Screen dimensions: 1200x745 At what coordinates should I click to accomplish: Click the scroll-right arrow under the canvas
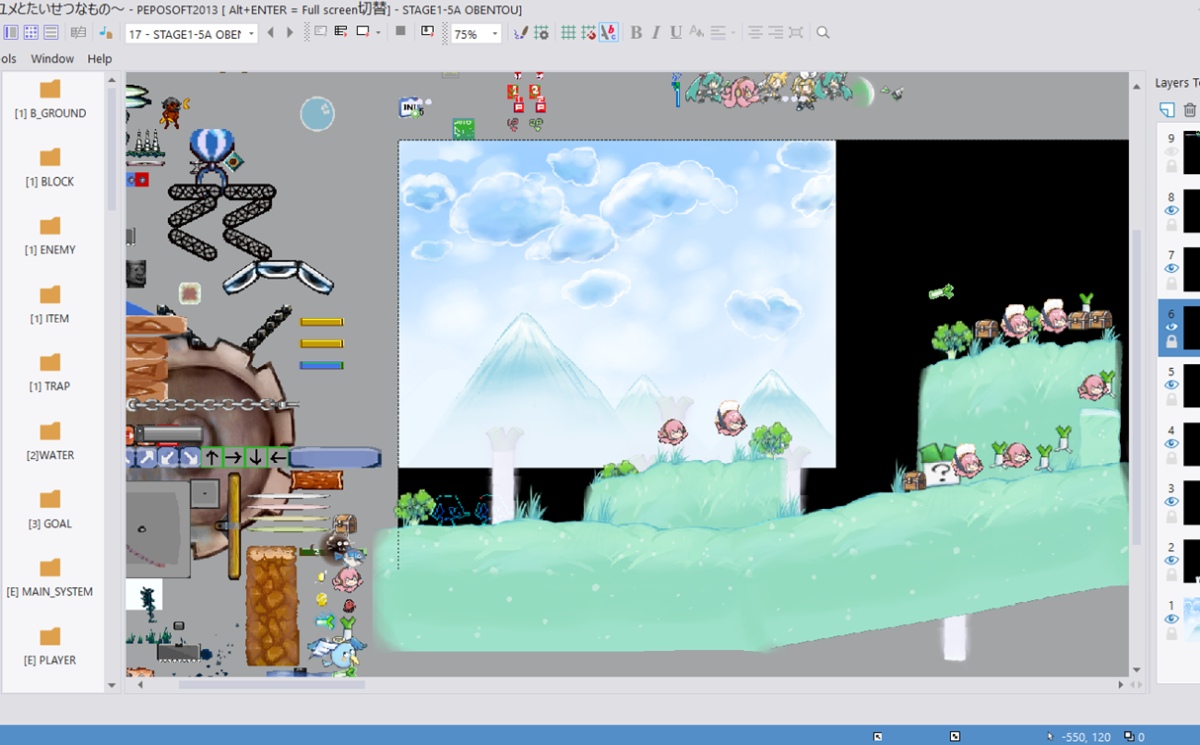click(1121, 685)
